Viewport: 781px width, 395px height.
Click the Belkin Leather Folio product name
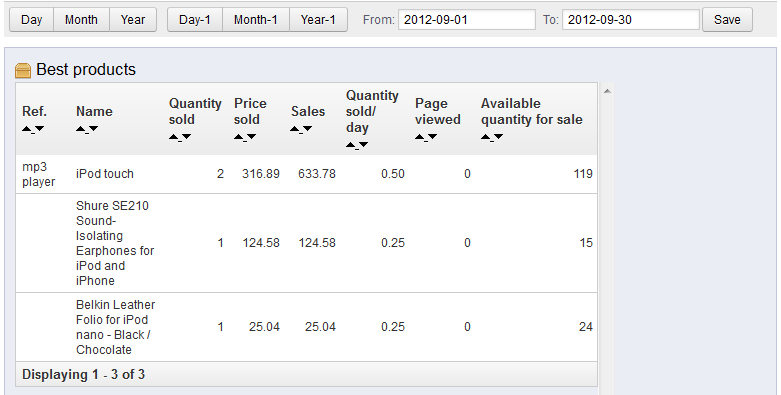coord(115,327)
